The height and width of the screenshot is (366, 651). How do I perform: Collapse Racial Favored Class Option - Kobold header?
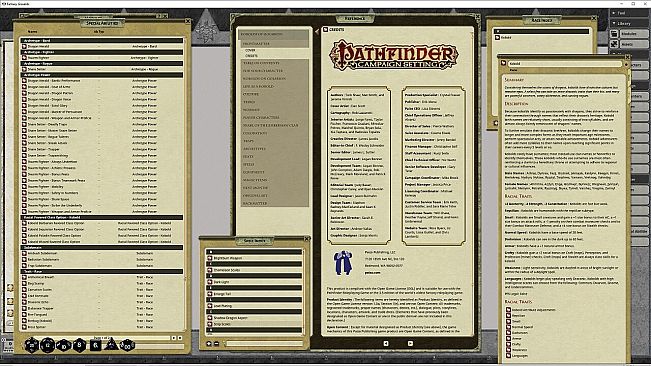tap(102, 217)
